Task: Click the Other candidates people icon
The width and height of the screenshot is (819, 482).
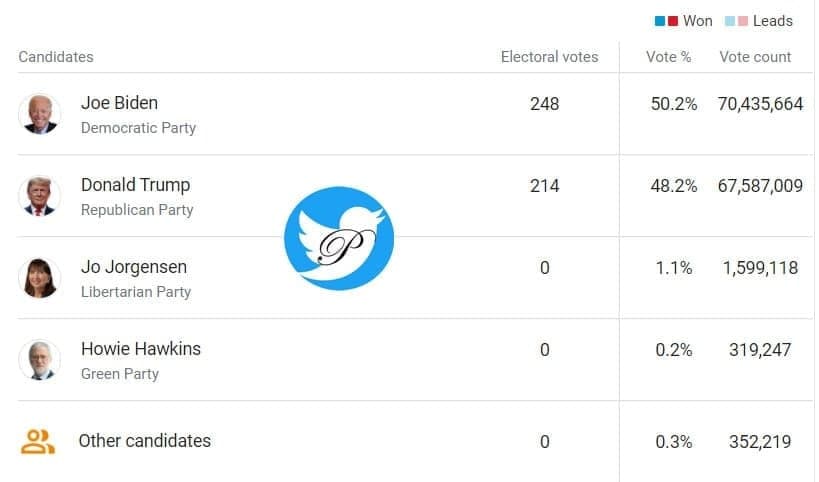Action: point(38,441)
